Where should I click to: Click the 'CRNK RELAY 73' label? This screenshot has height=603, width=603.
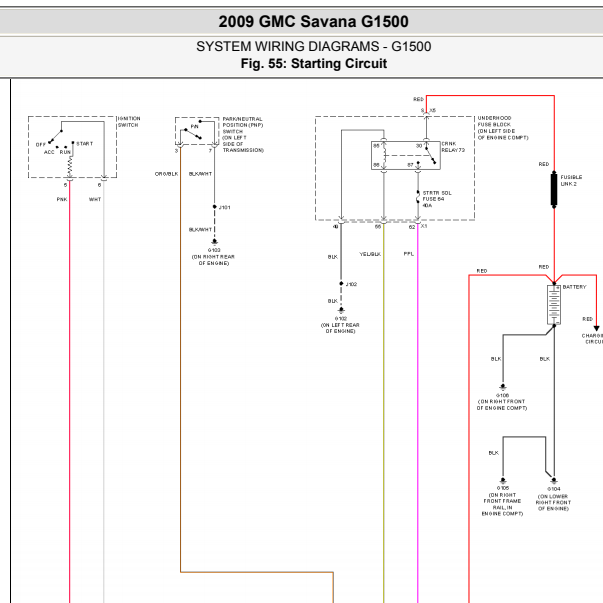[453, 147]
